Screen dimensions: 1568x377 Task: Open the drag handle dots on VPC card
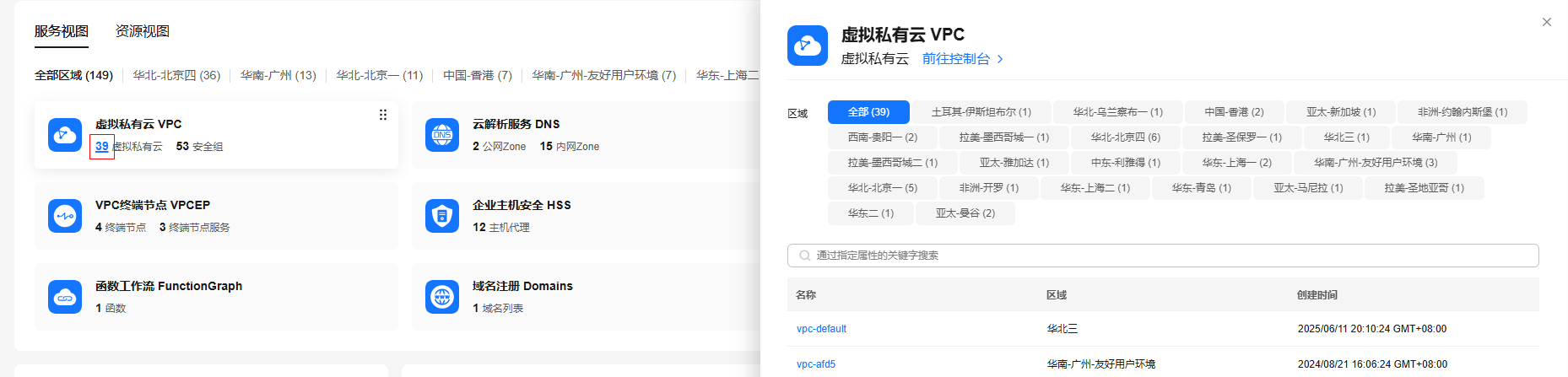pyautogui.click(x=383, y=115)
